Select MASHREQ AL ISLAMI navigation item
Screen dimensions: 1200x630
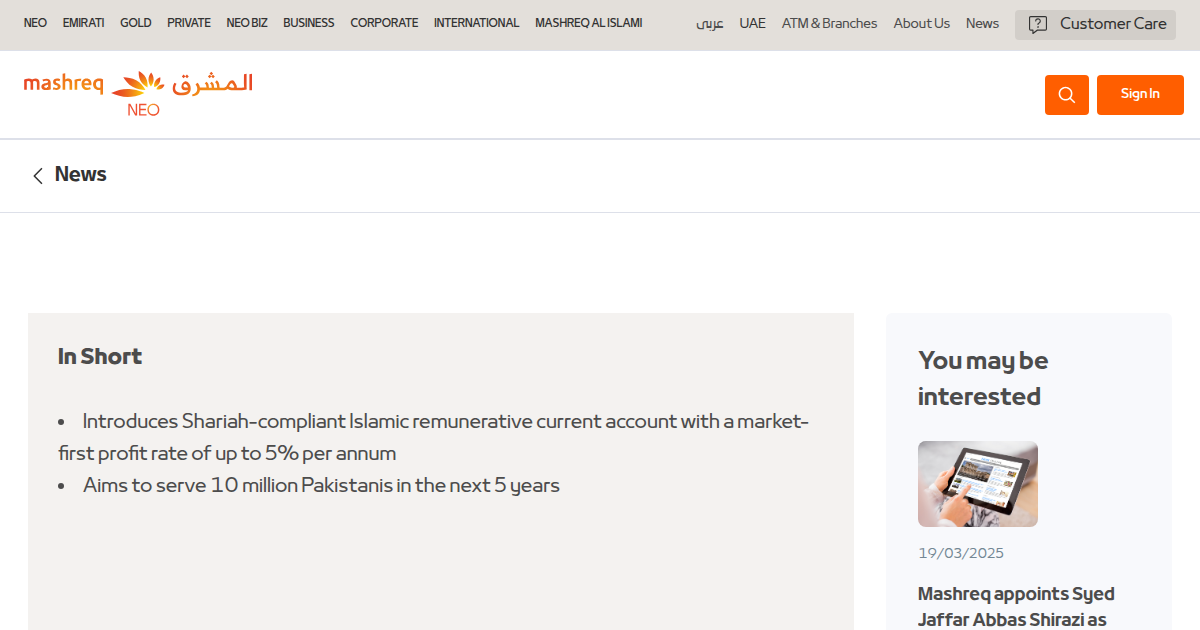click(x=588, y=22)
